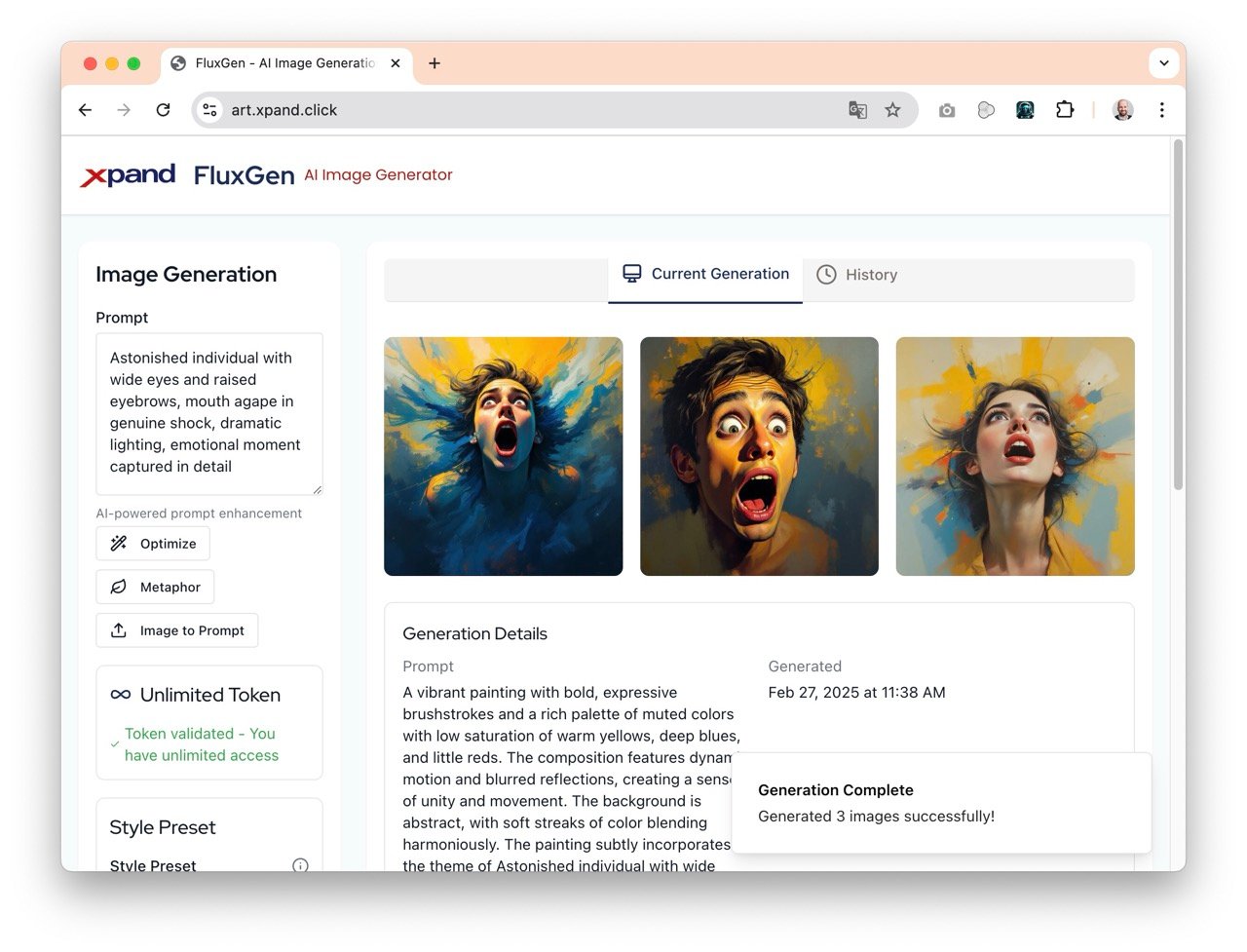
Task: Click the xpand logo
Action: [128, 175]
